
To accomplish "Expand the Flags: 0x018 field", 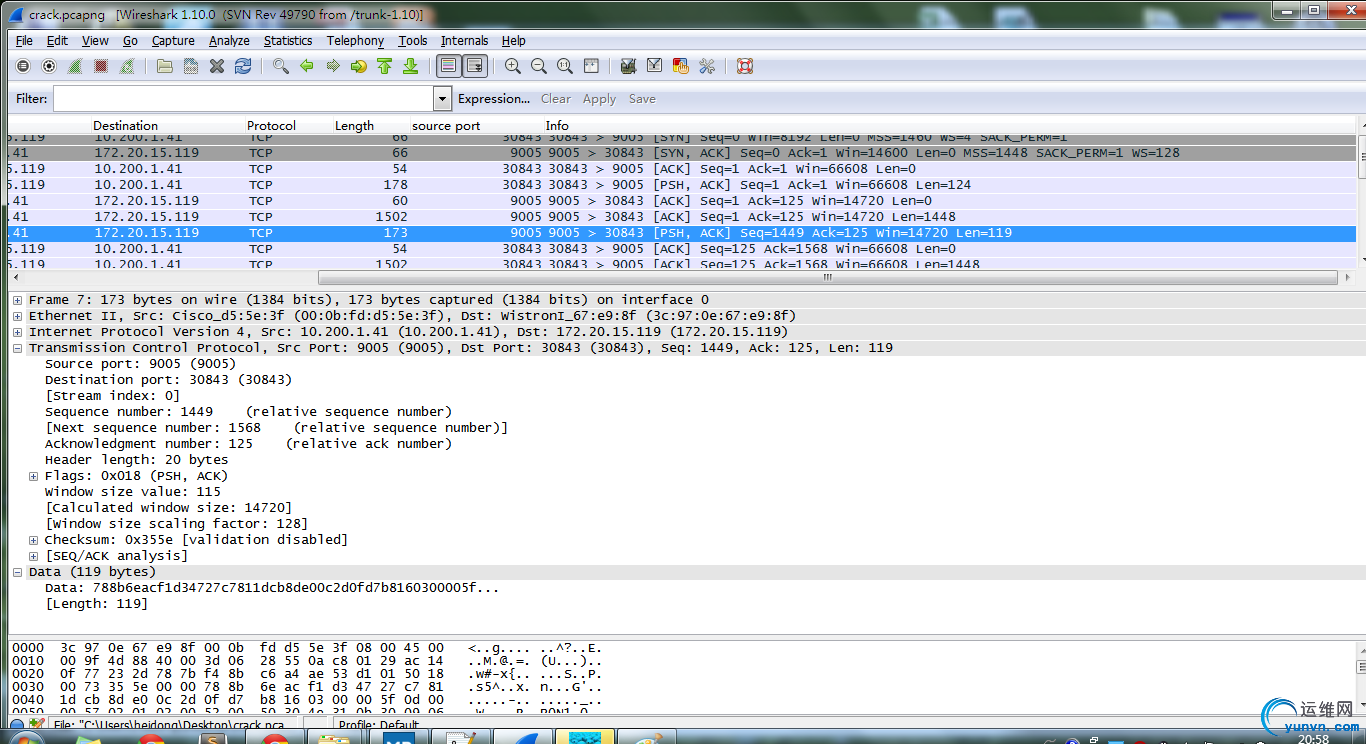I will point(34,475).
